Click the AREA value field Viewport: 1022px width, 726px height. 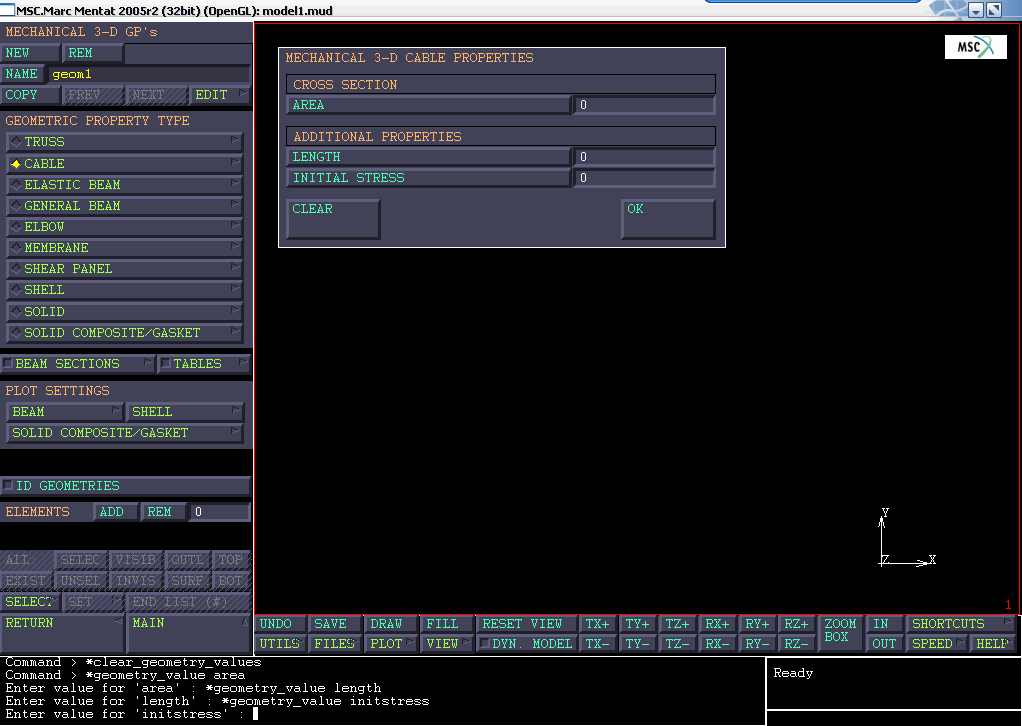click(x=644, y=105)
